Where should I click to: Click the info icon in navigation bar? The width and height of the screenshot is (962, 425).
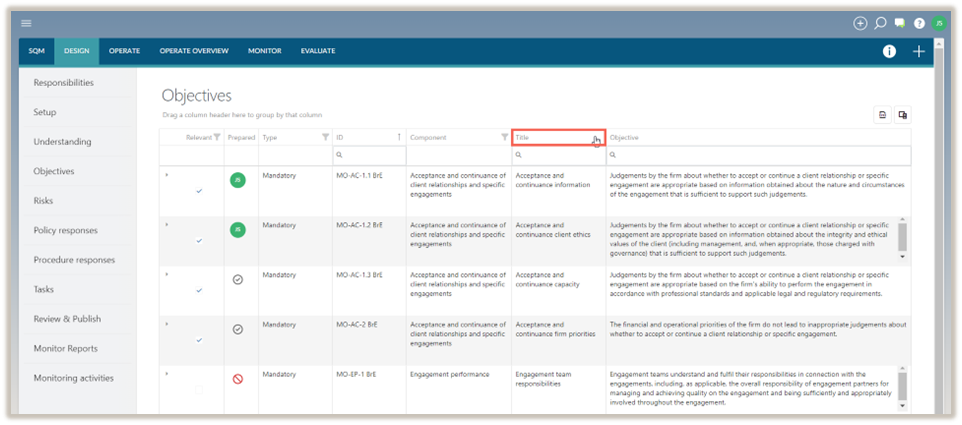[889, 52]
